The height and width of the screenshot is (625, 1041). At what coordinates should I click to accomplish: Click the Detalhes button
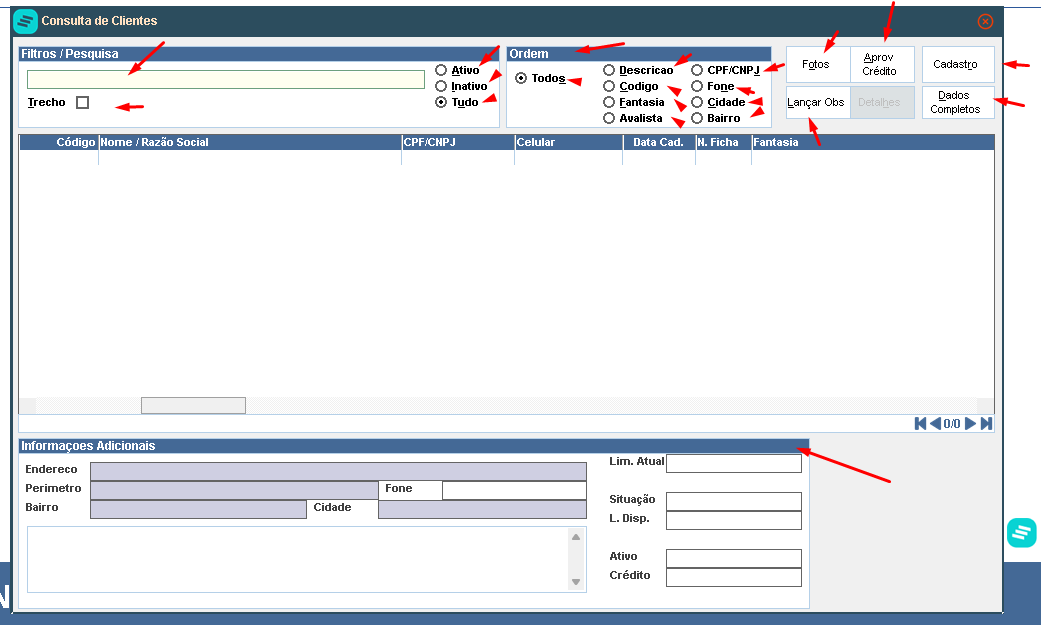point(882,102)
